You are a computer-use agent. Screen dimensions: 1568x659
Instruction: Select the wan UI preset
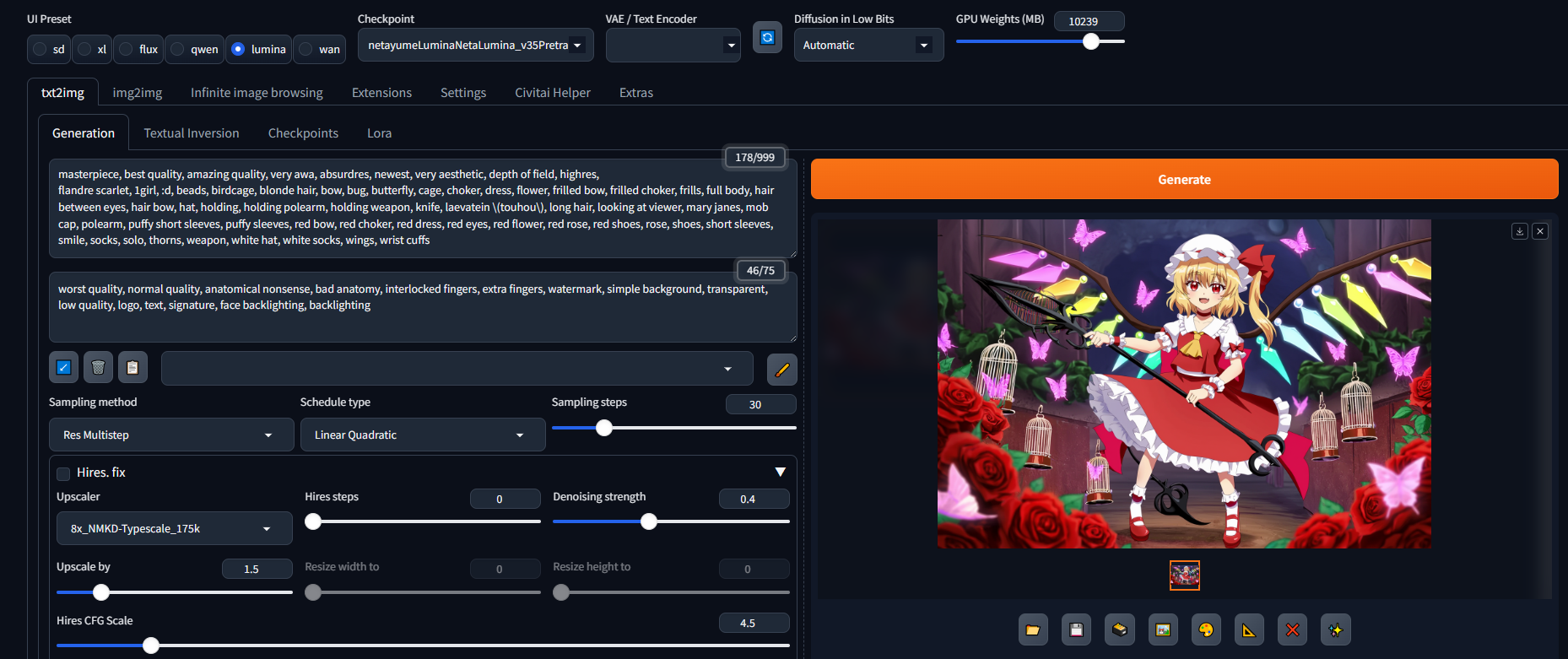coord(319,49)
